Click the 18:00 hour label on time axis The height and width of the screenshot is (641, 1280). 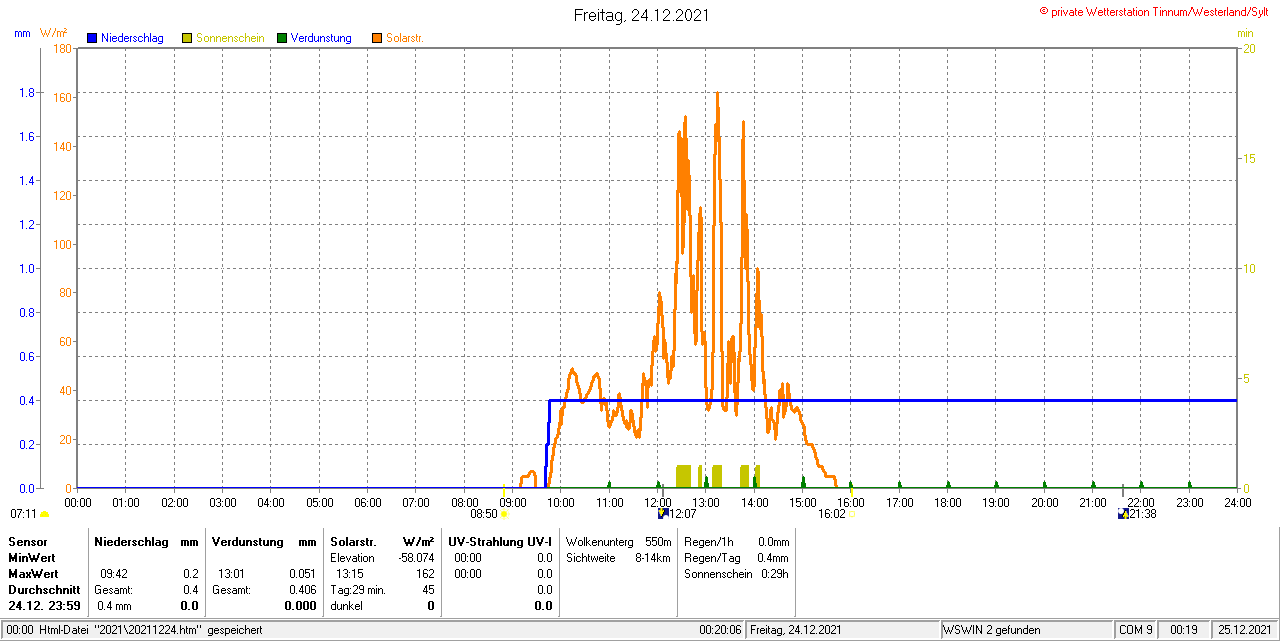pyautogui.click(x=948, y=502)
